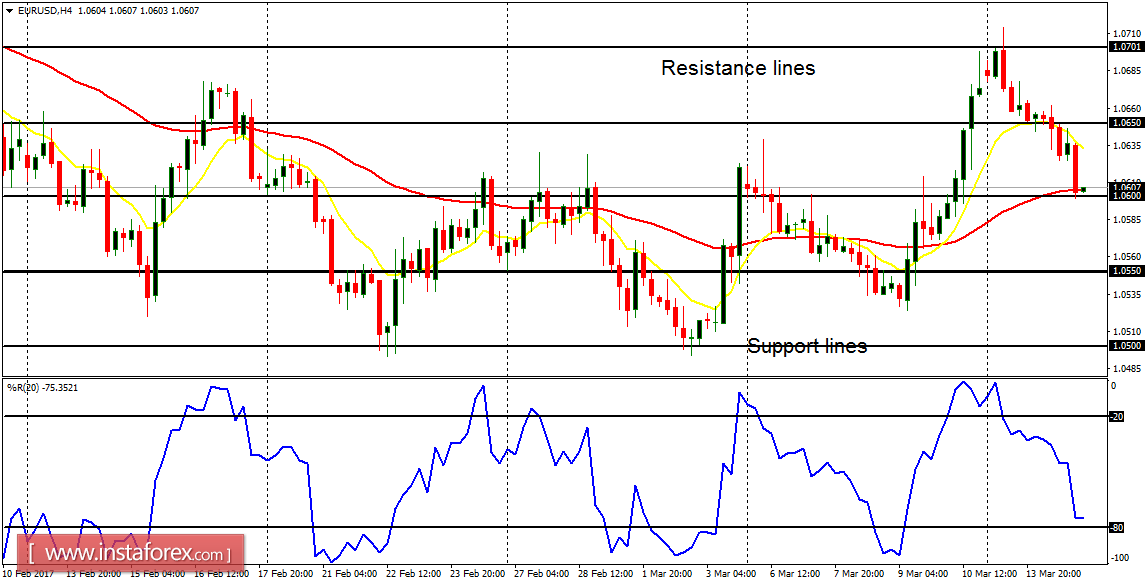This screenshot has height=585, width=1147.
Task: Click the 1.0600 price level tag
Action: (1125, 197)
